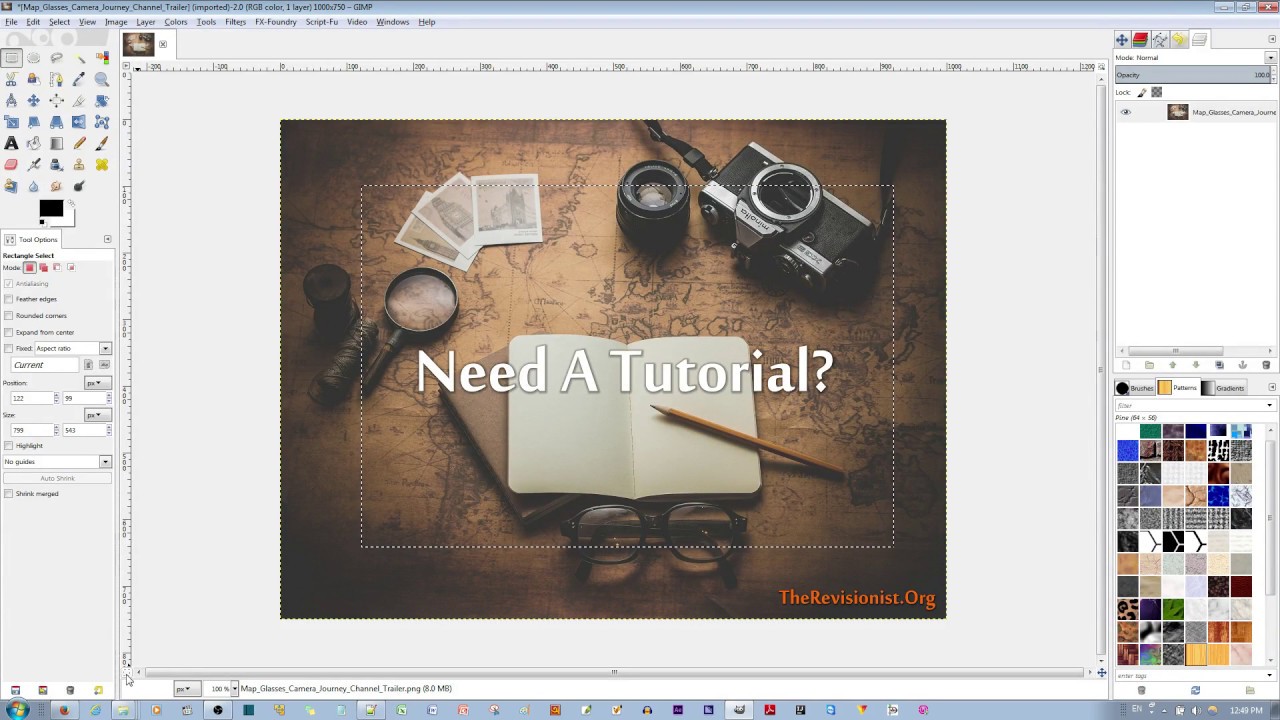Check the Rounded corners option

click(8, 315)
